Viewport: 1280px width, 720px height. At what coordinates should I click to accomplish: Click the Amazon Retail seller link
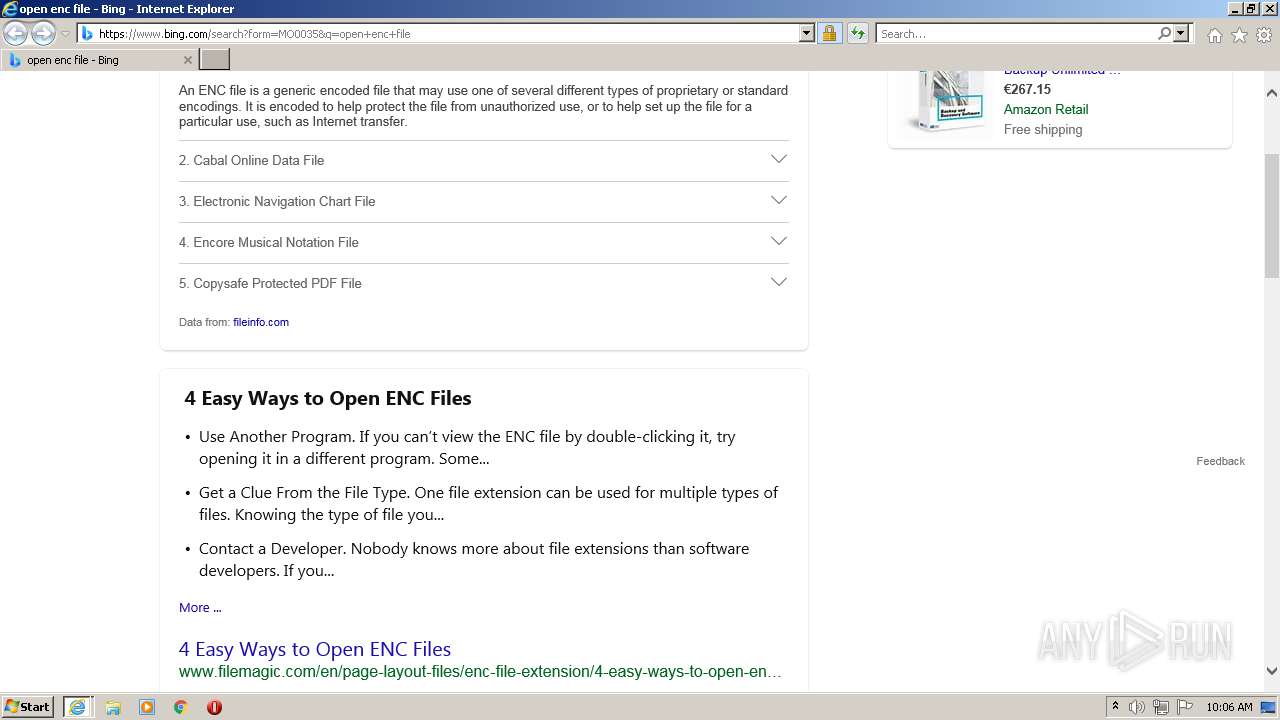1046,109
